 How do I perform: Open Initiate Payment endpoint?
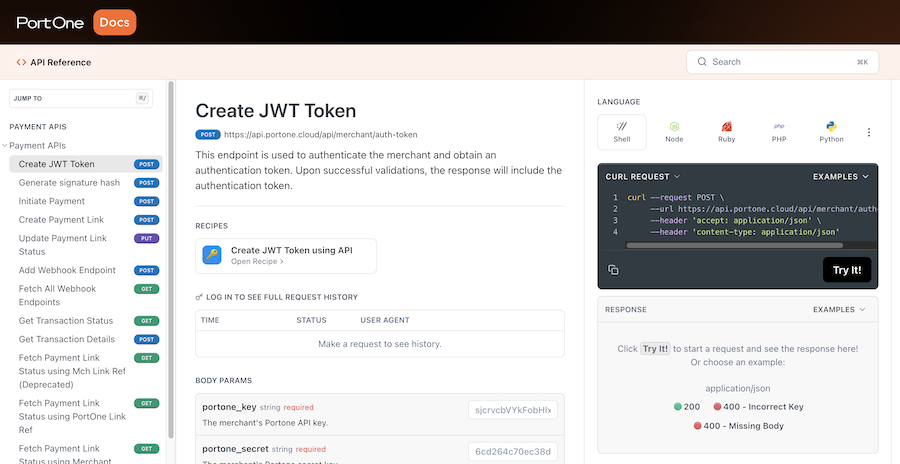(x=86, y=201)
